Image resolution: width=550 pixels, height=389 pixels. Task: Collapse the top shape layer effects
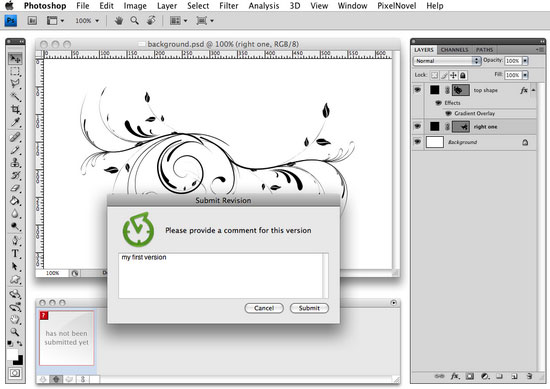[x=533, y=90]
